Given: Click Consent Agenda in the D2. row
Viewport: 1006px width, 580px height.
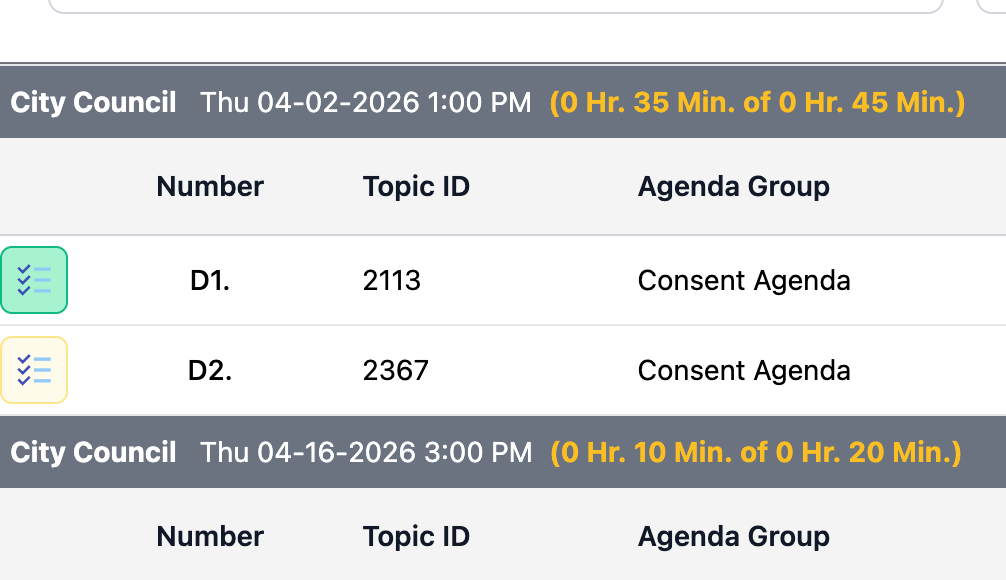Looking at the screenshot, I should [744, 371].
